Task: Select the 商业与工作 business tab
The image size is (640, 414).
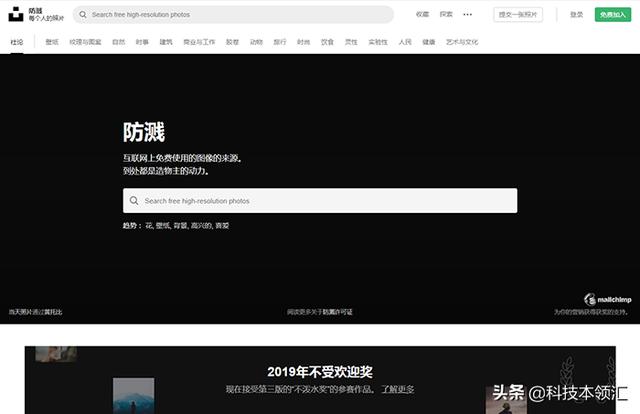Action: point(199,42)
